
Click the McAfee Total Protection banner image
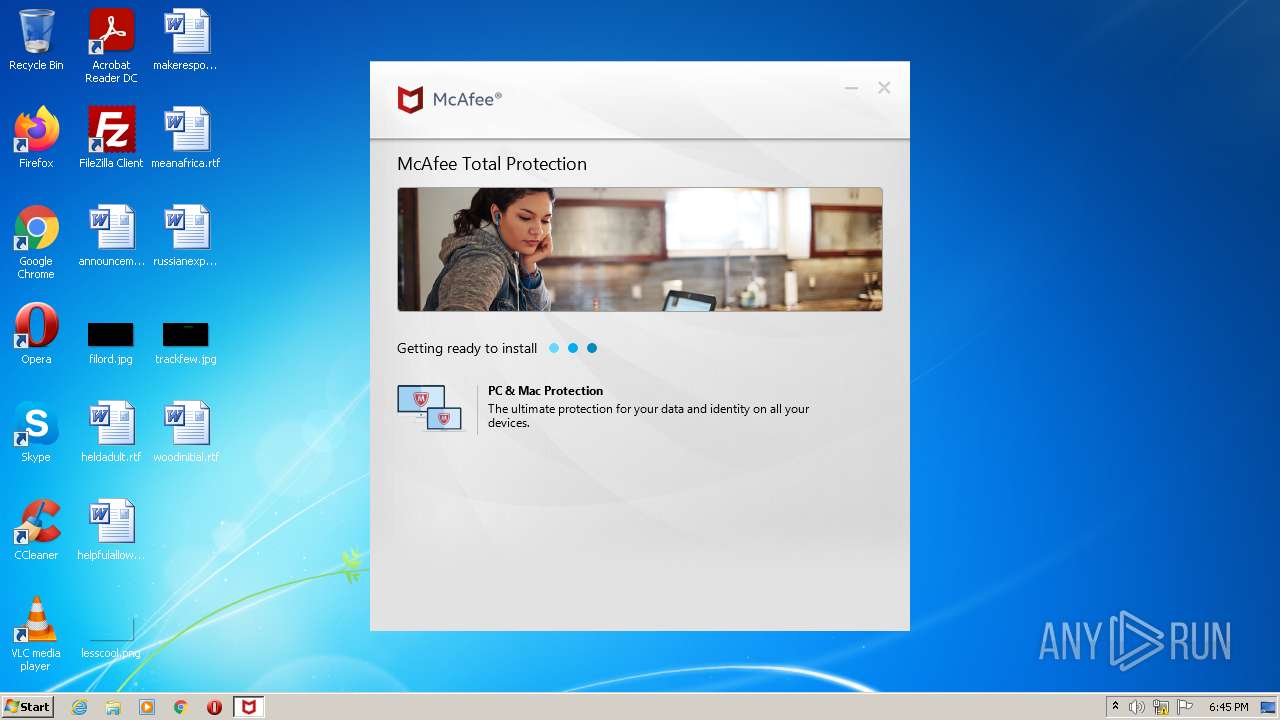(x=640, y=249)
